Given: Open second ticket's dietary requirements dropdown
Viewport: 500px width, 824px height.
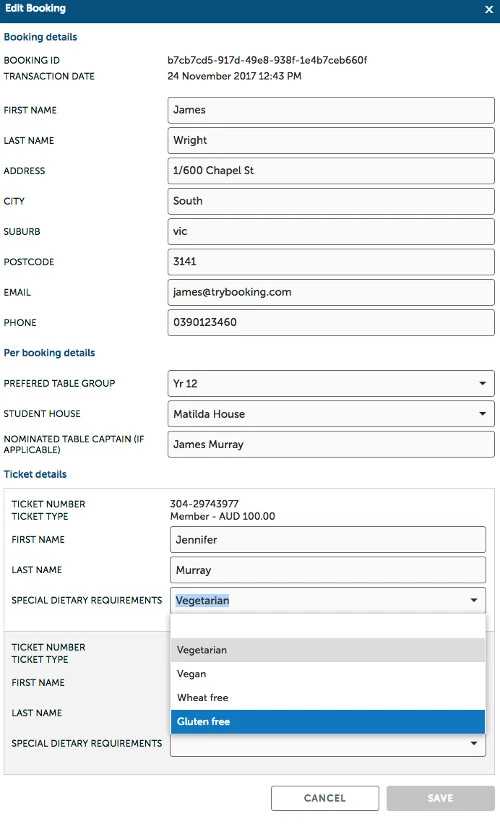Looking at the screenshot, I should click(x=328, y=743).
